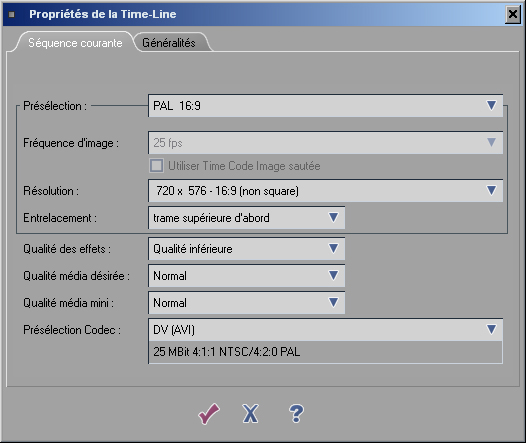
Task: Open help with the question mark icon
Action: click(x=296, y=413)
